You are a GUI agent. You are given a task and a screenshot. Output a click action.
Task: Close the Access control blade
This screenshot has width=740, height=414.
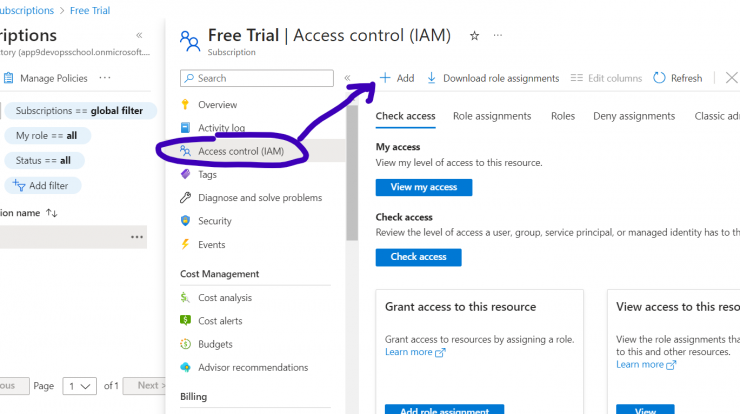pos(732,78)
